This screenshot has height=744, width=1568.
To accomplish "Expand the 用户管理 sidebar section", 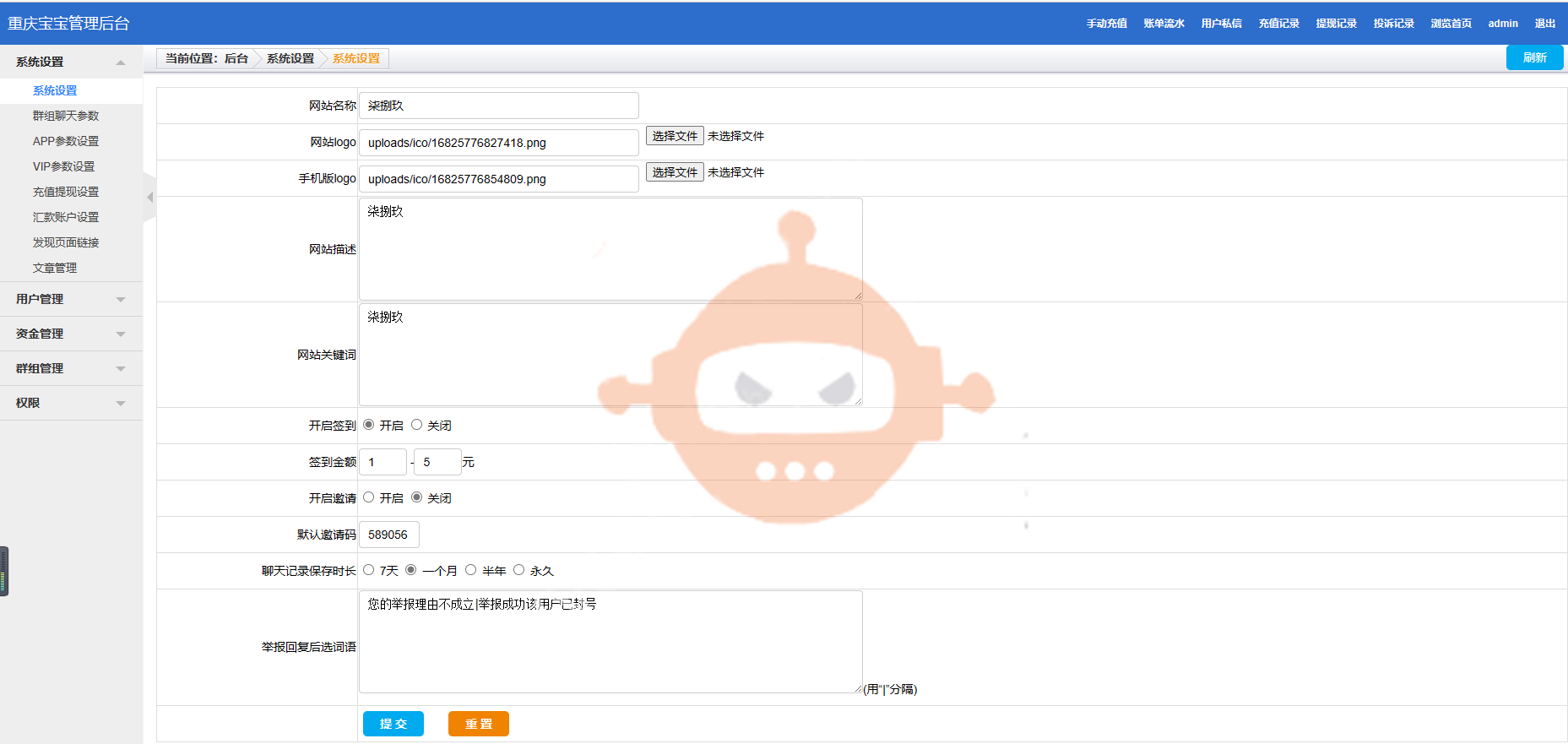I will (121, 300).
